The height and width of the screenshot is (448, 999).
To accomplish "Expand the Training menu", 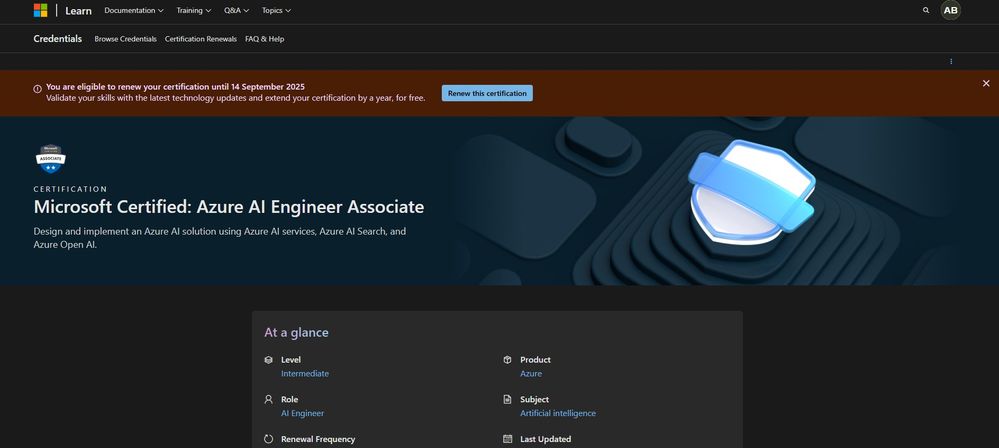I will click(194, 10).
